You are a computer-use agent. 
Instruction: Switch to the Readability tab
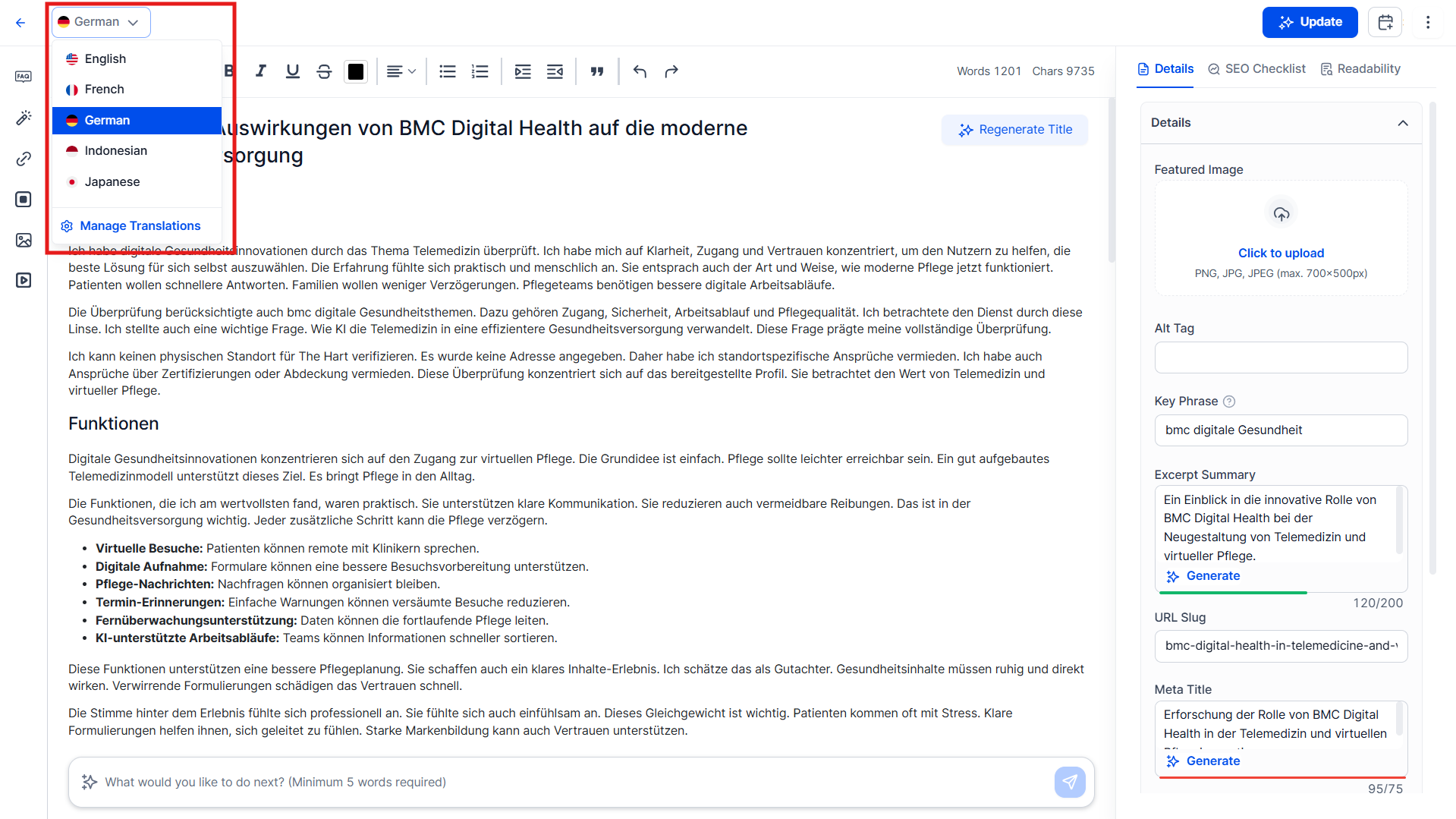(x=1360, y=69)
